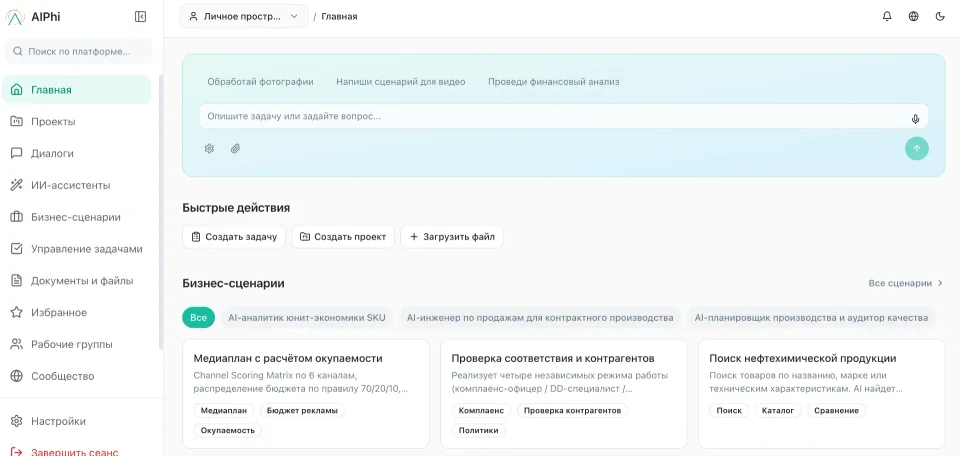
Task: Filter by AI-инженер по продажам tab
Action: coord(540,318)
